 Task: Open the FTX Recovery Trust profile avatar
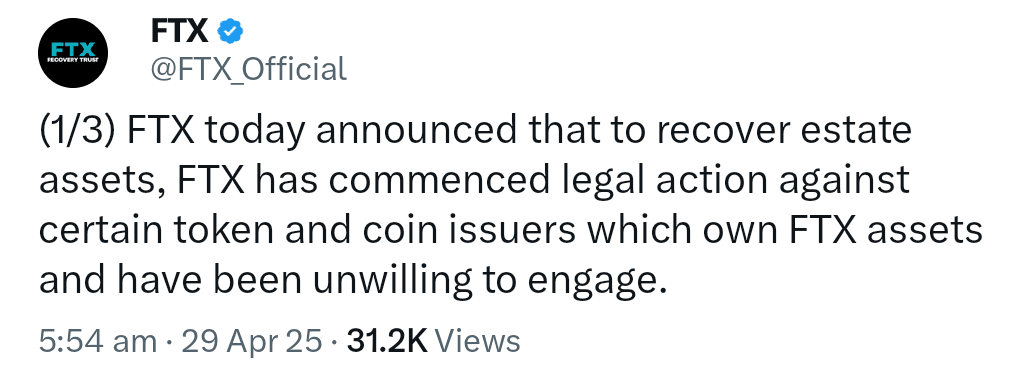click(73, 53)
